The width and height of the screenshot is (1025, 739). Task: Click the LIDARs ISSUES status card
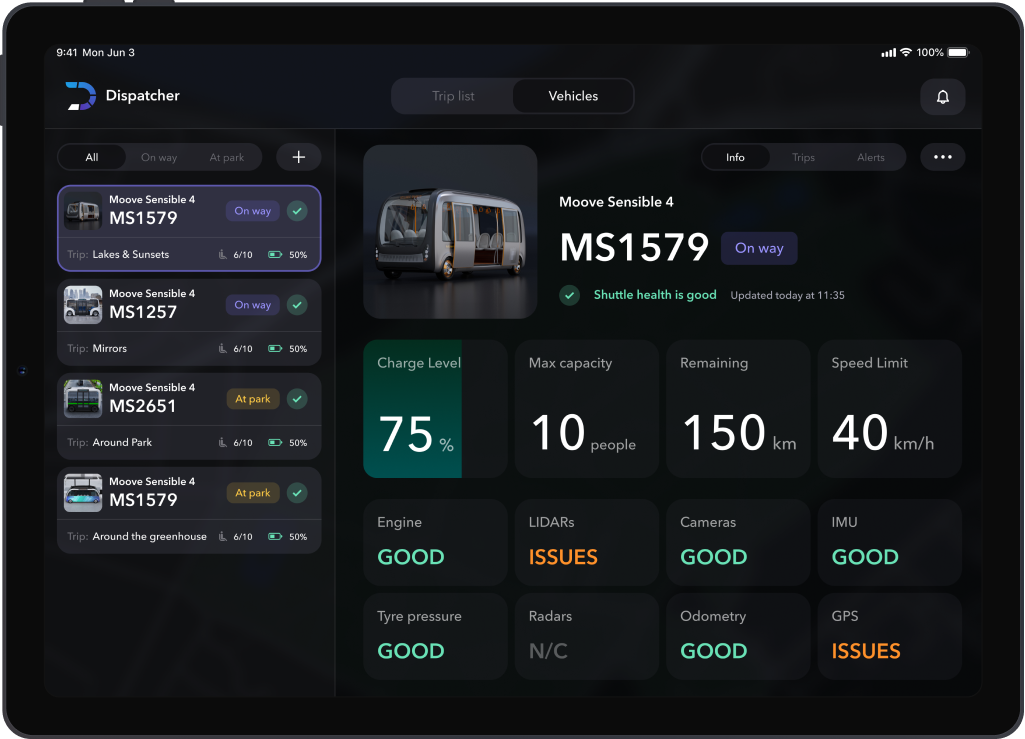[x=586, y=542]
